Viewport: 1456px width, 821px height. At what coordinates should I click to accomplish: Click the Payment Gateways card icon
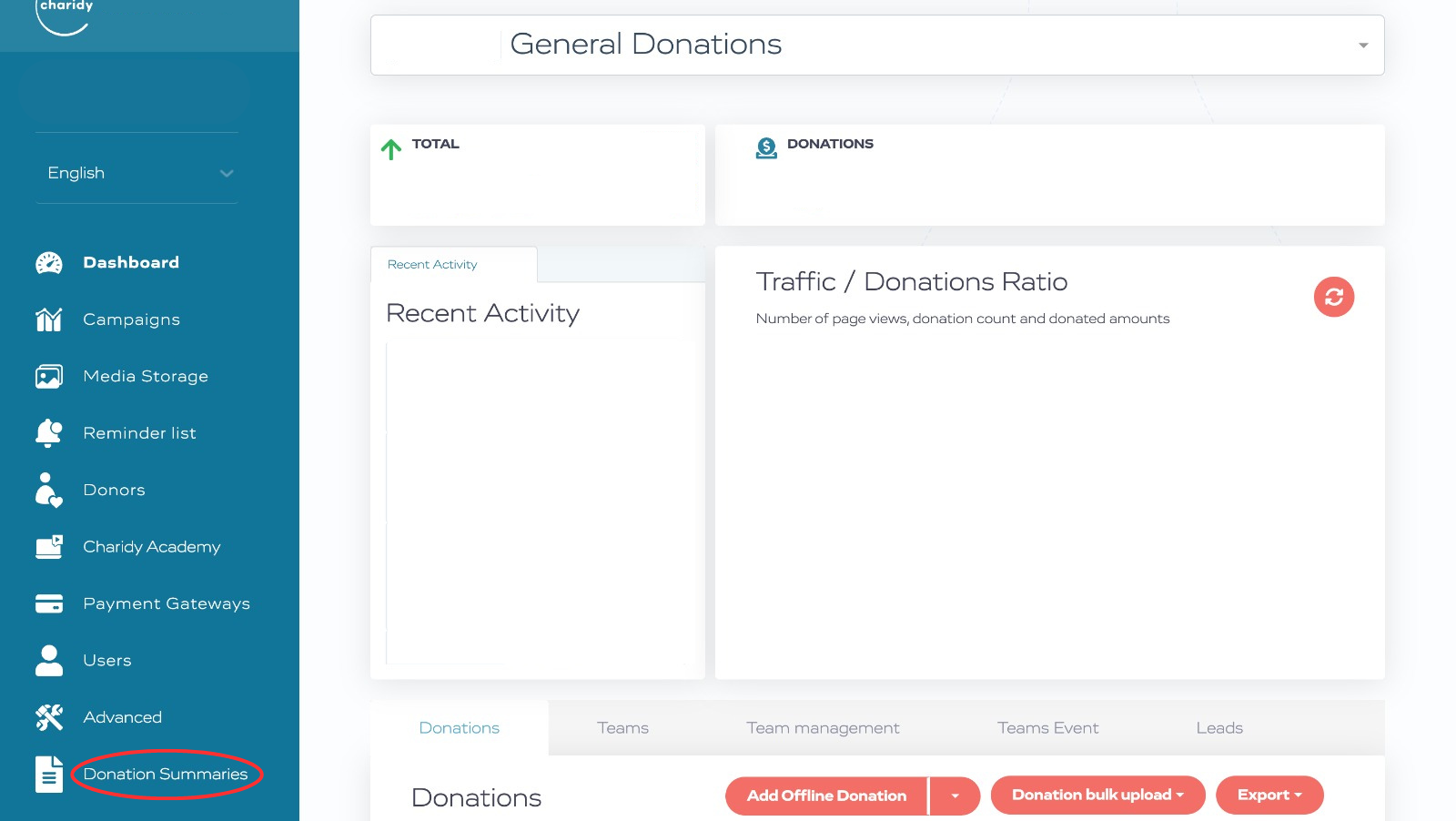click(49, 603)
